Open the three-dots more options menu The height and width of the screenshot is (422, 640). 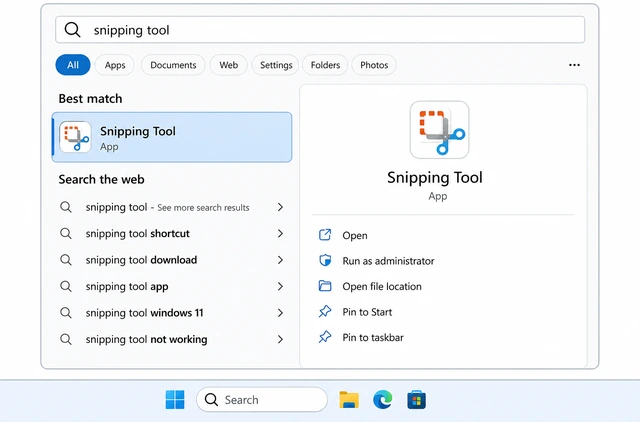point(574,65)
